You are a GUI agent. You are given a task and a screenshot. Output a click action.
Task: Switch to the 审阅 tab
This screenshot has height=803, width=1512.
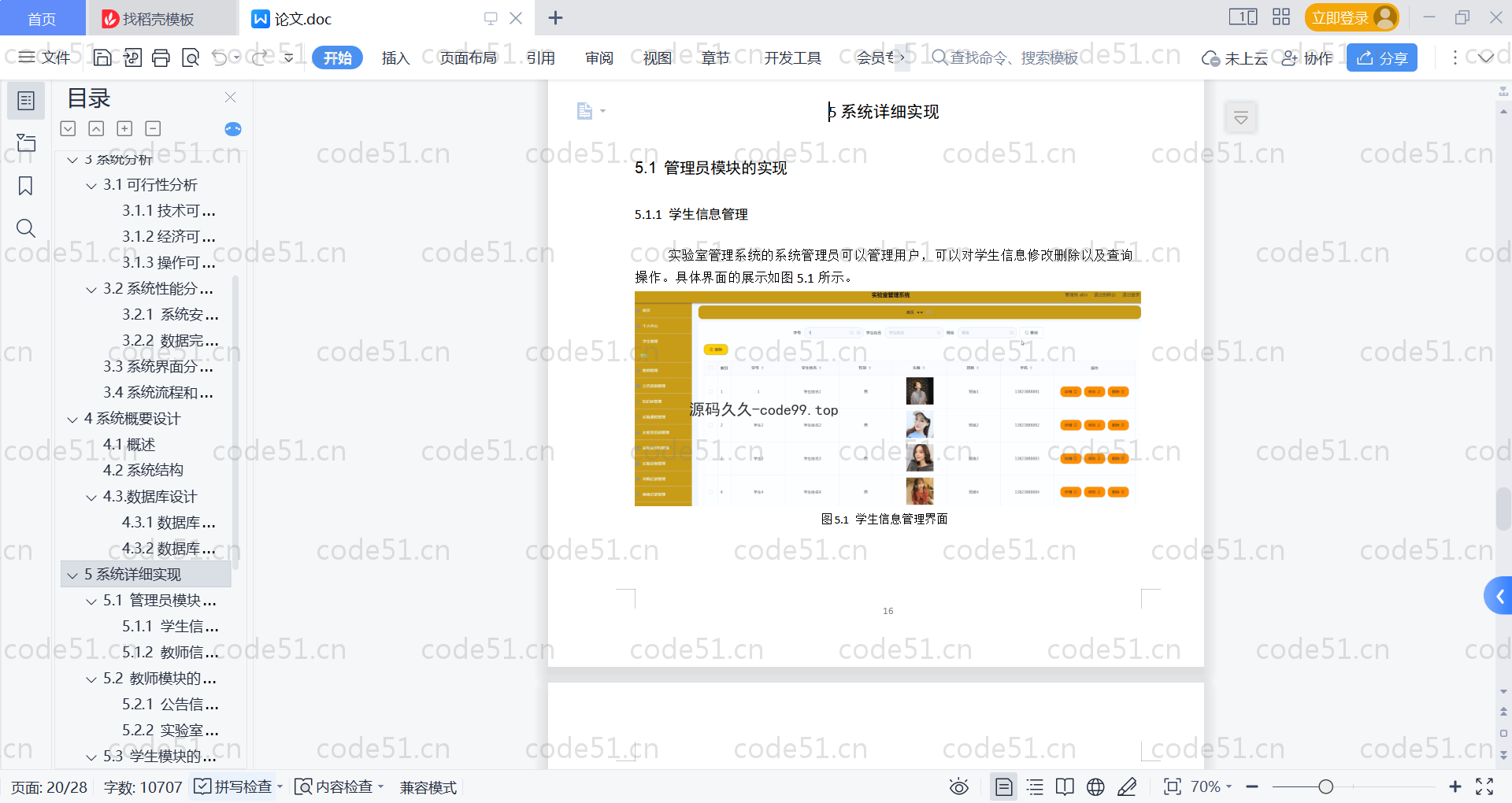point(599,57)
